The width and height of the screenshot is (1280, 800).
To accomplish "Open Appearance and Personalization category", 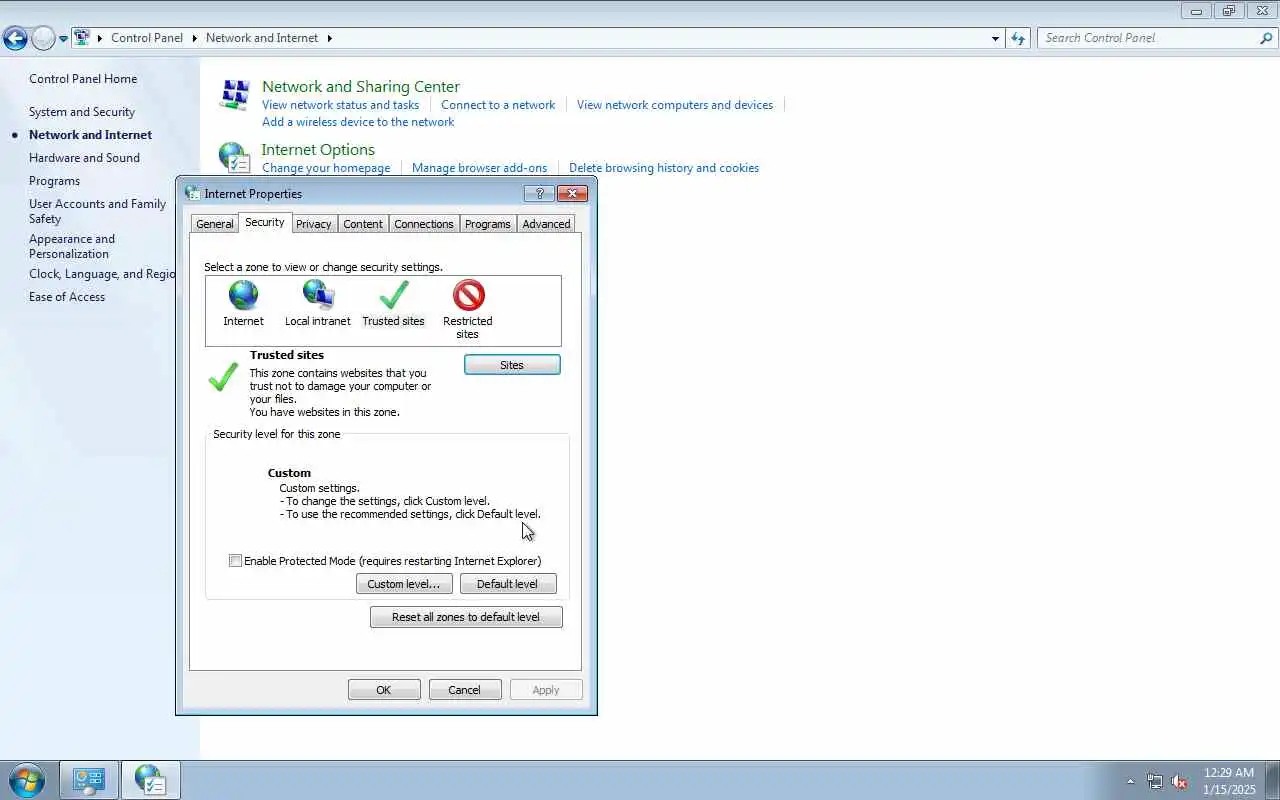I will [x=72, y=246].
